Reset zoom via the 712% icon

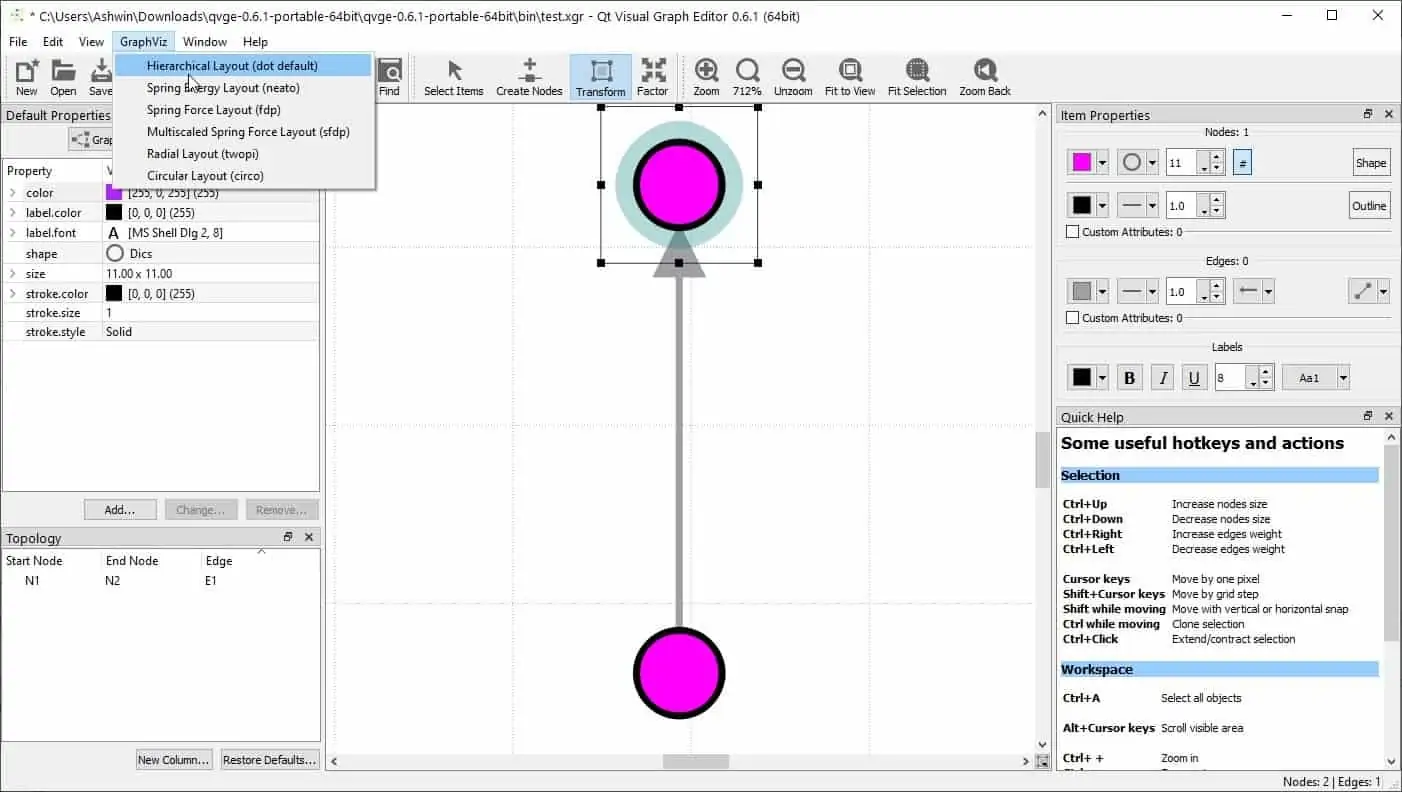pos(747,78)
